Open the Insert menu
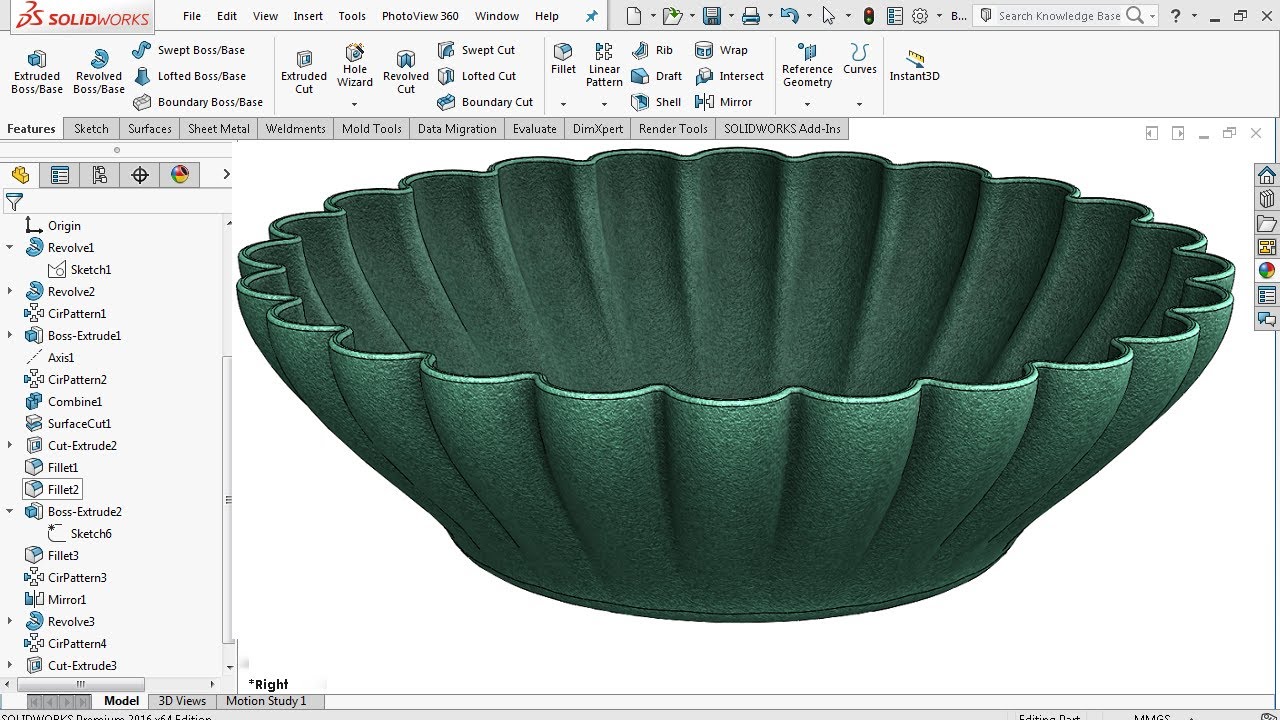 (308, 16)
